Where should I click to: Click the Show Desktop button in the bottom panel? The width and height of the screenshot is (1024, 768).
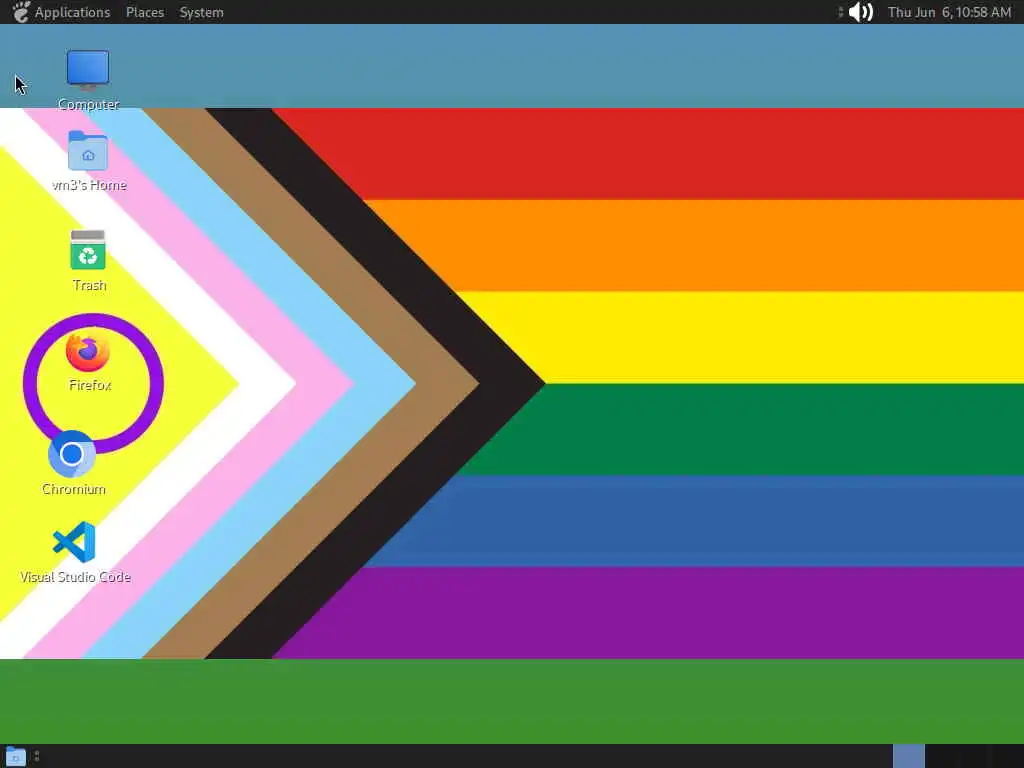16,756
